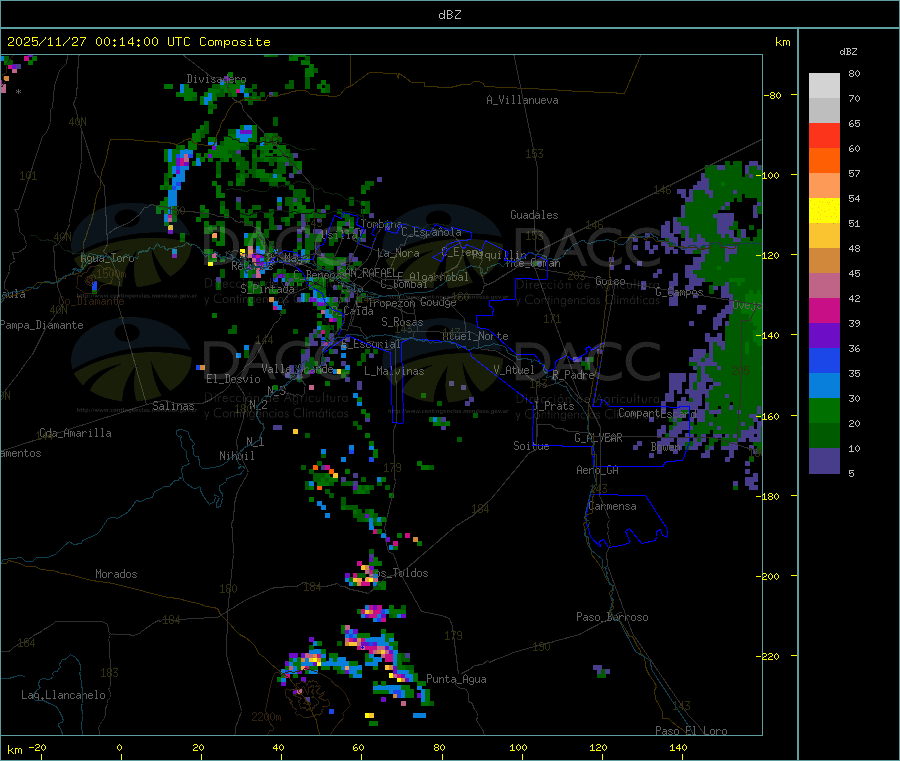This screenshot has width=900, height=761.
Task: Click the S_Rosas location label
Action: coord(402,322)
